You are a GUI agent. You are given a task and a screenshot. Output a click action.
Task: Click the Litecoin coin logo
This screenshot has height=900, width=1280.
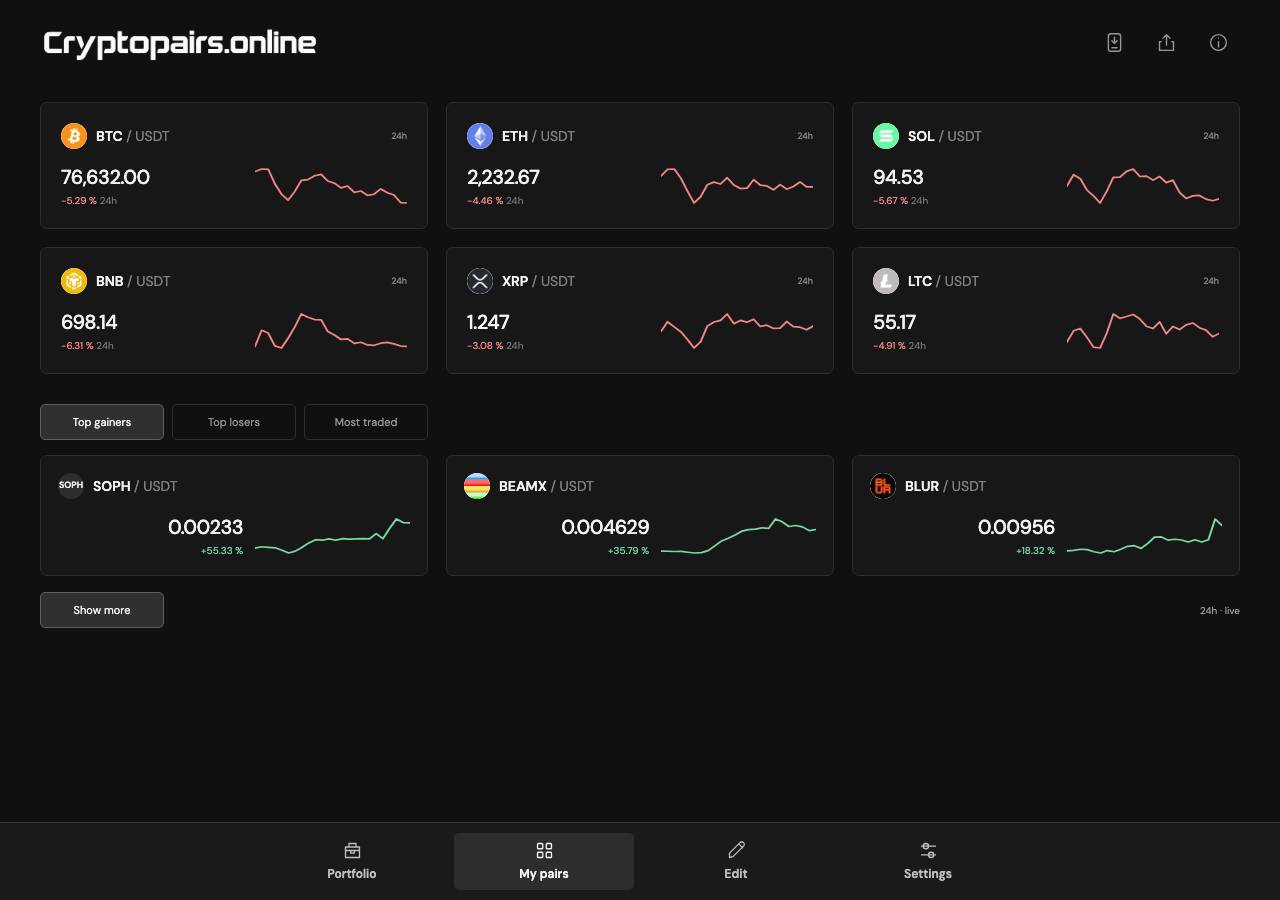click(886, 281)
